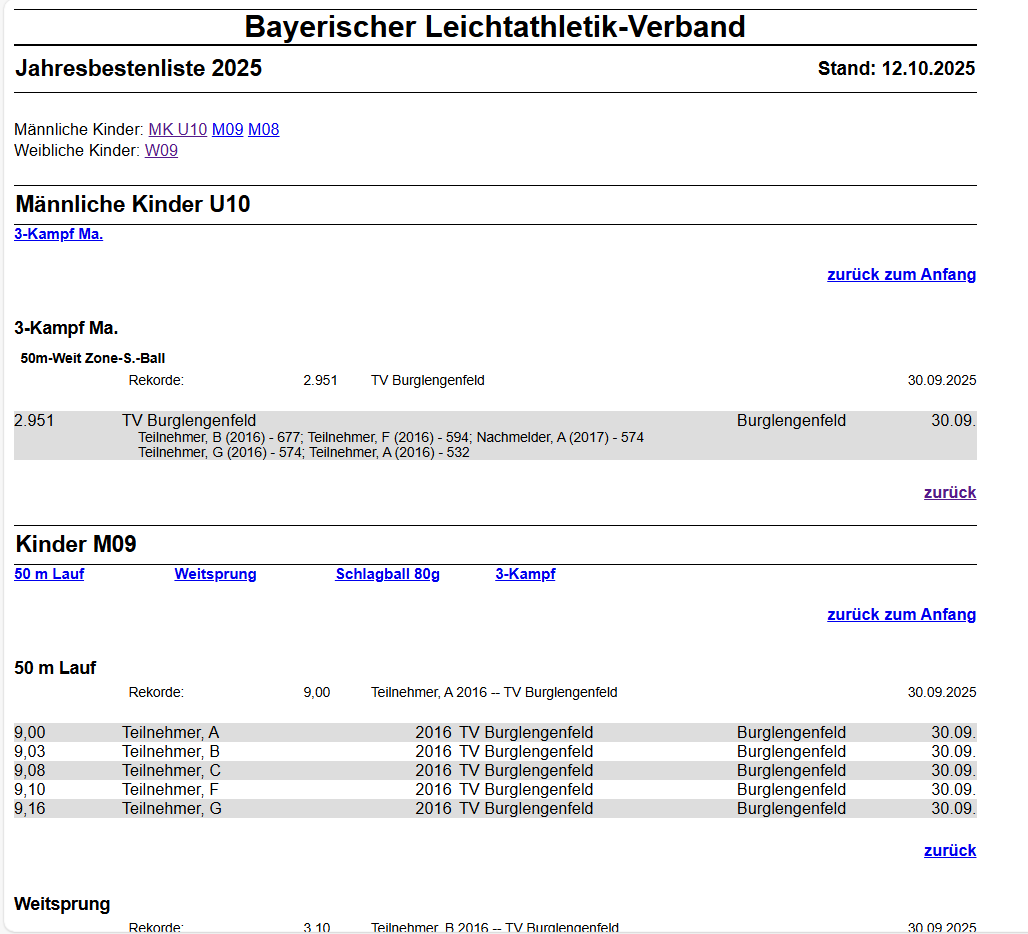Click the 3-Kampf Ma. discipline link
Image resolution: width=1028 pixels, height=934 pixels.
(58, 235)
